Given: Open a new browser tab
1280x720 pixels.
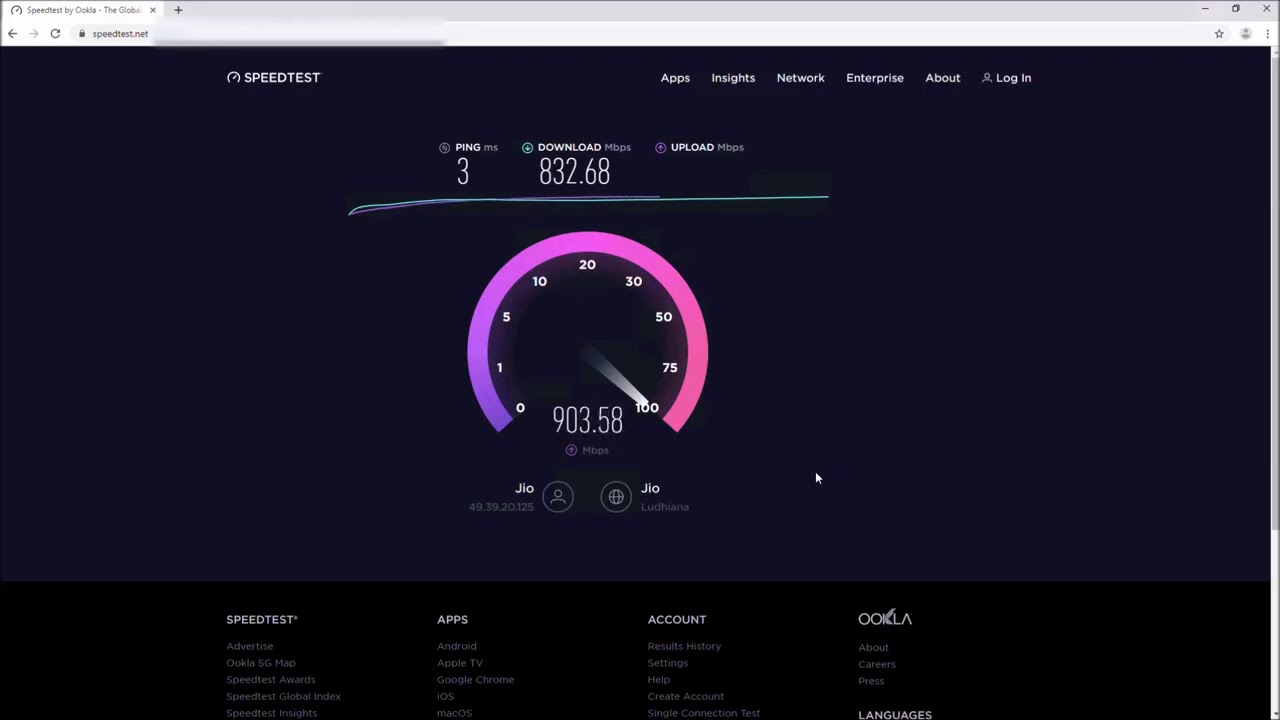Looking at the screenshot, I should tap(178, 10).
